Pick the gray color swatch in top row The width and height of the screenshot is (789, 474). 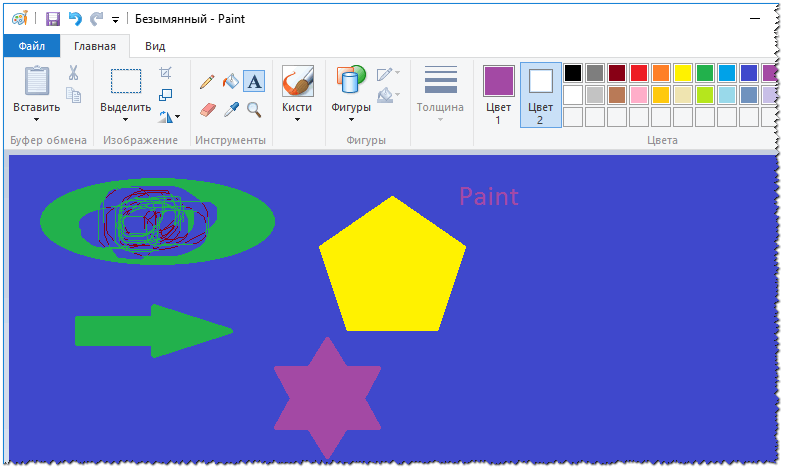tap(595, 73)
